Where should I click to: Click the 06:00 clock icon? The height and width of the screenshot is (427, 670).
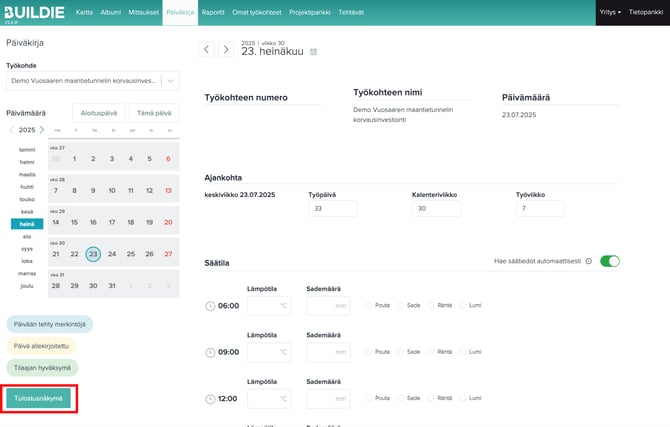click(209, 306)
